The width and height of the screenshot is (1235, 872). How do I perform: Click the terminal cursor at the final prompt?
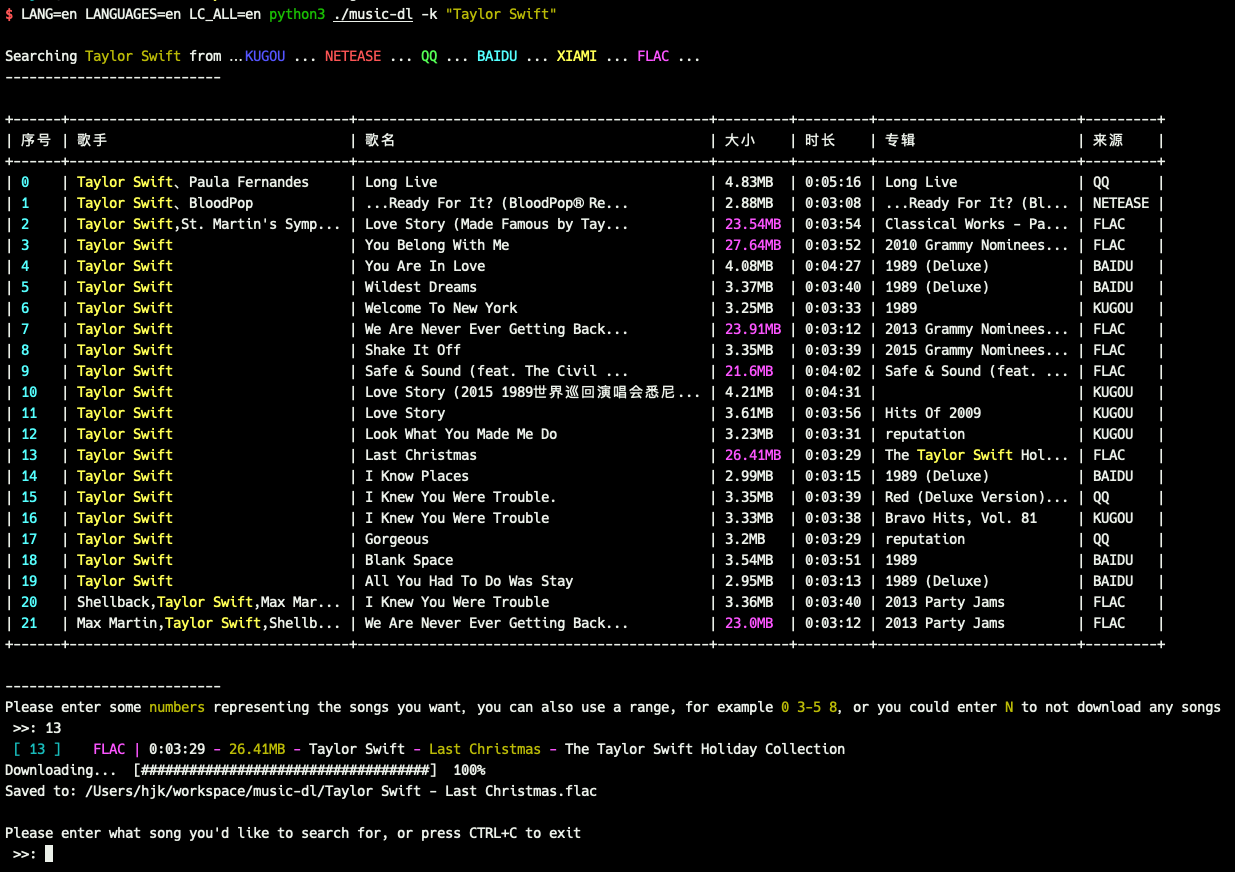point(49,854)
